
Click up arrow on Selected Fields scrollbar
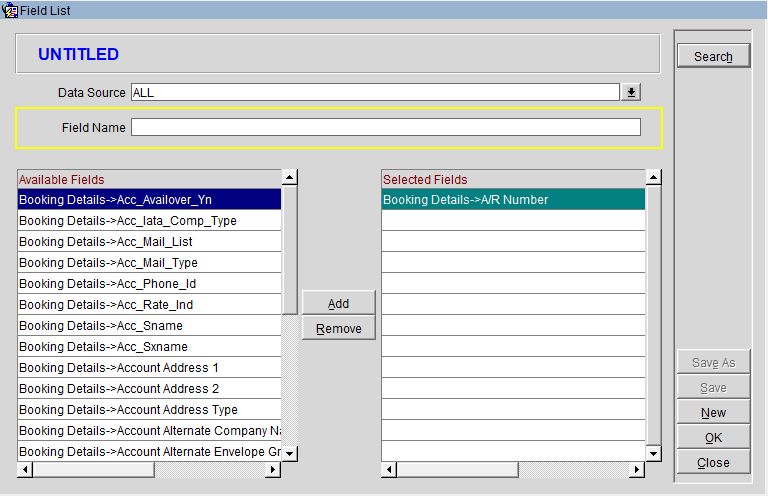[x=654, y=178]
